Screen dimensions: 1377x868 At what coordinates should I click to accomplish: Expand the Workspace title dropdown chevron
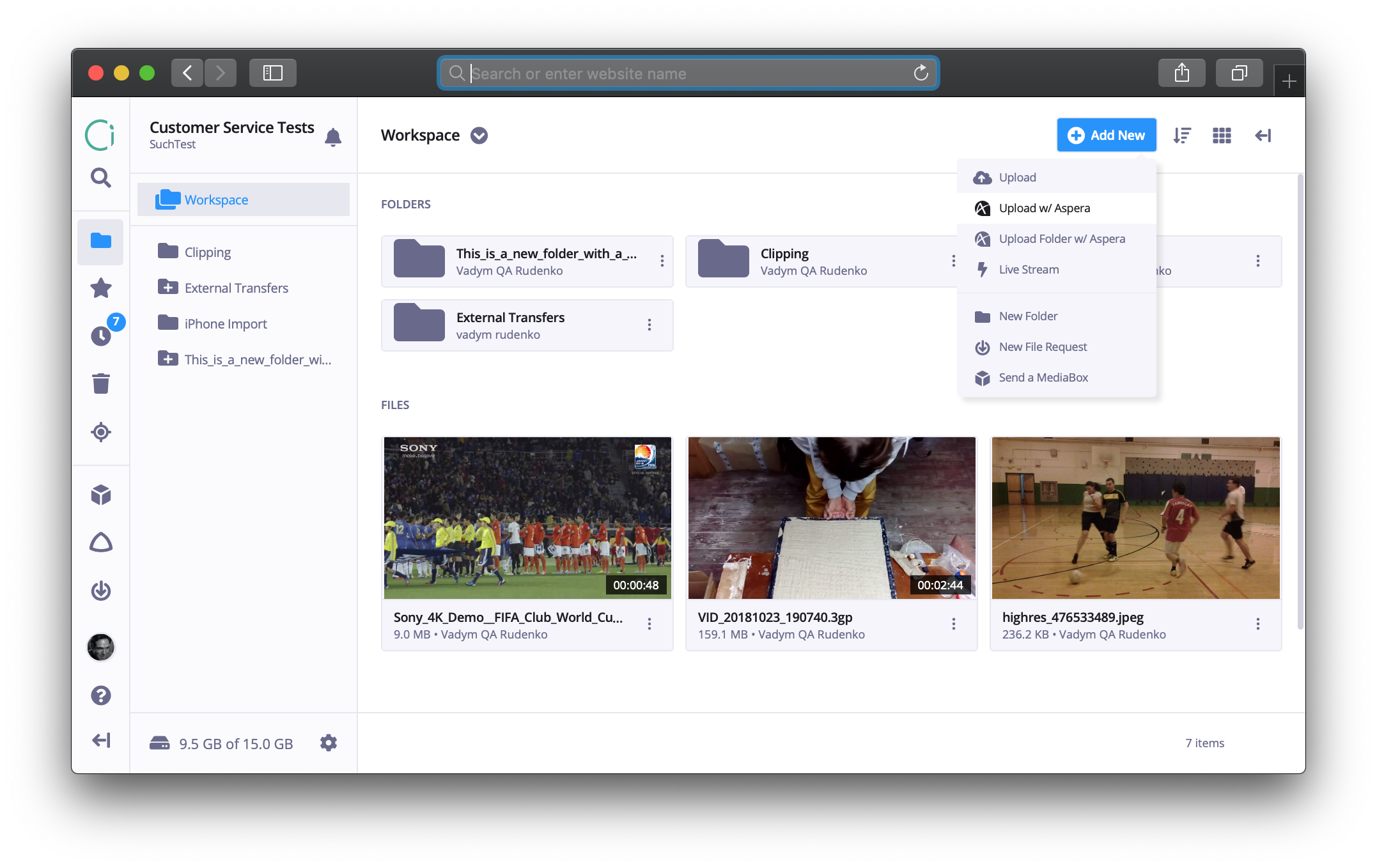coord(479,136)
